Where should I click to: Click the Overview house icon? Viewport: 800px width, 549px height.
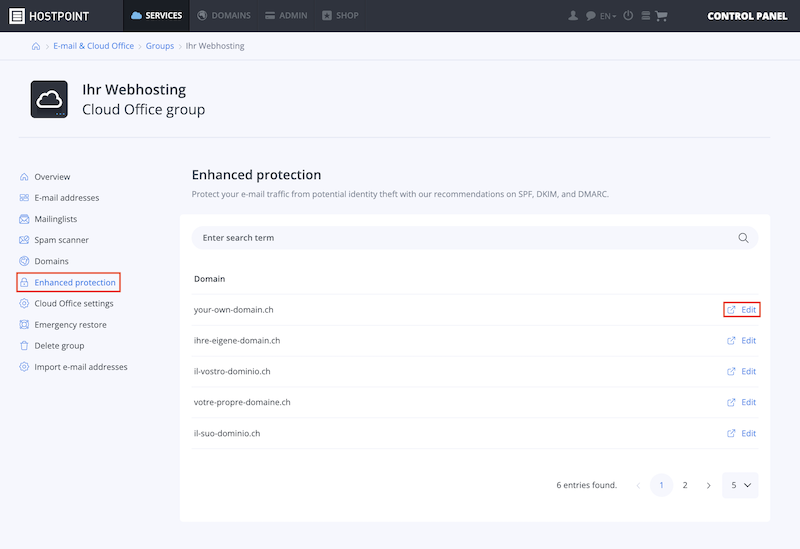point(24,177)
